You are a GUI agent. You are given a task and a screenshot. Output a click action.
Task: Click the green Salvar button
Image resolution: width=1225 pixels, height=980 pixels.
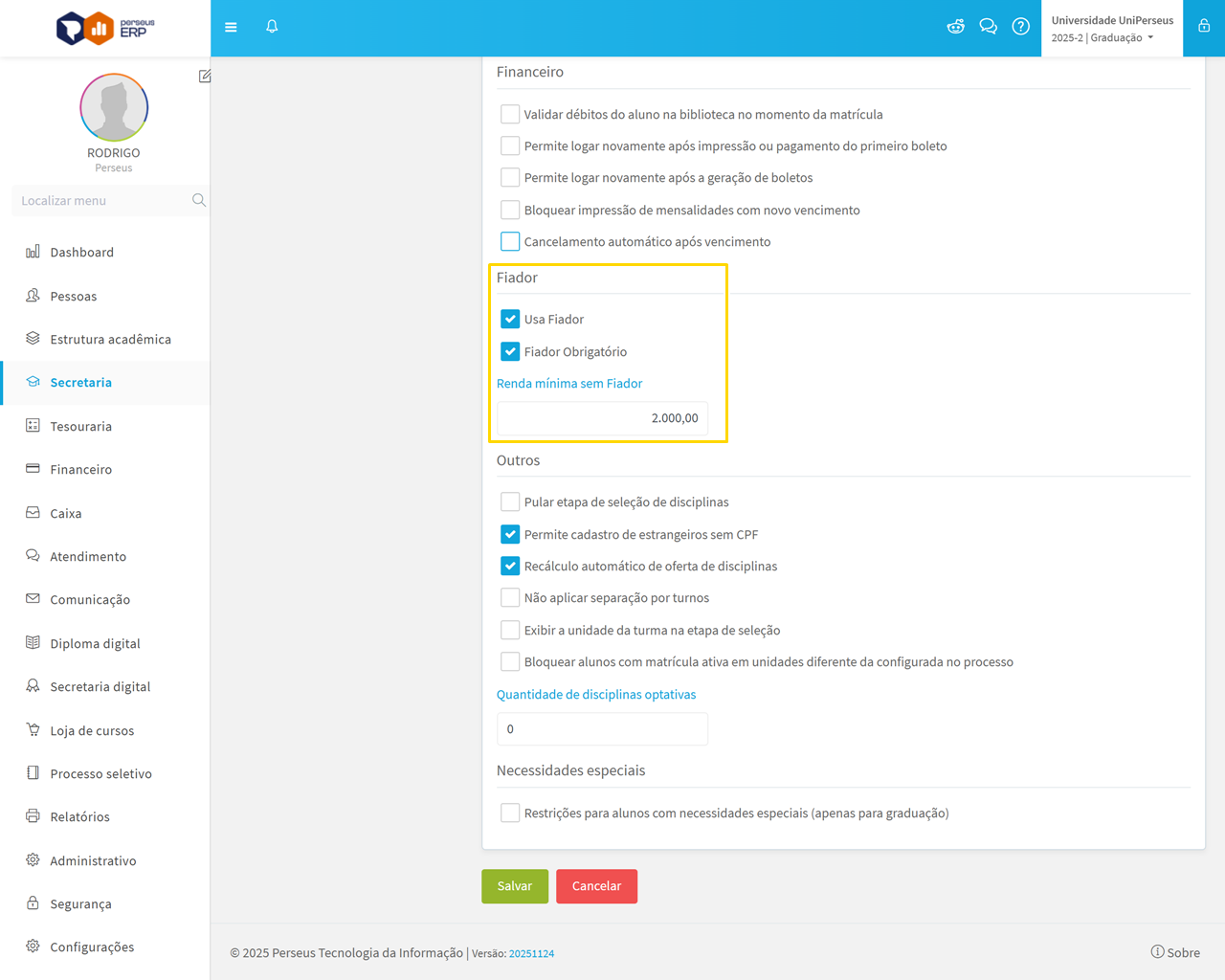click(514, 886)
